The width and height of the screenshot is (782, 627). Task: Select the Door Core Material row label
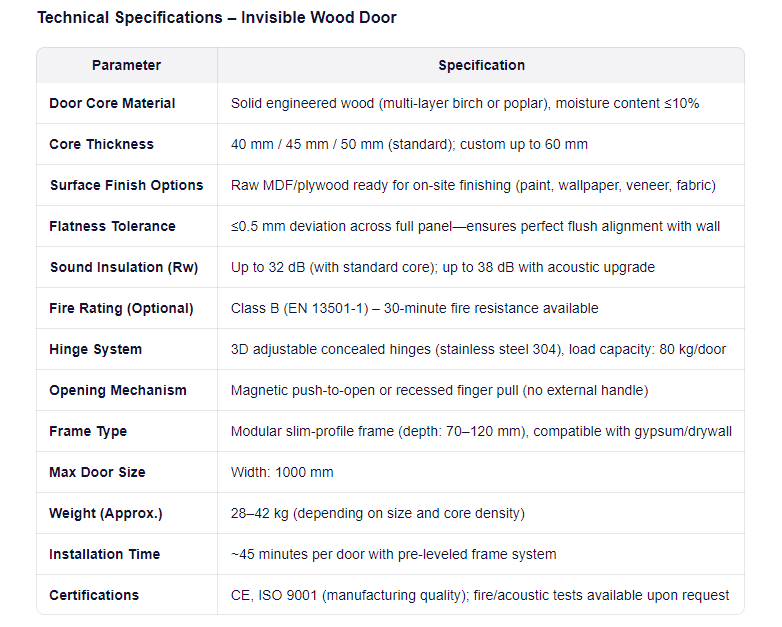pos(112,103)
